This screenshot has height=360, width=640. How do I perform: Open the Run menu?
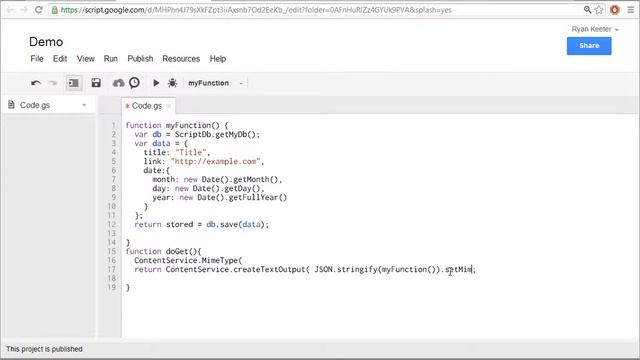pyautogui.click(x=111, y=59)
